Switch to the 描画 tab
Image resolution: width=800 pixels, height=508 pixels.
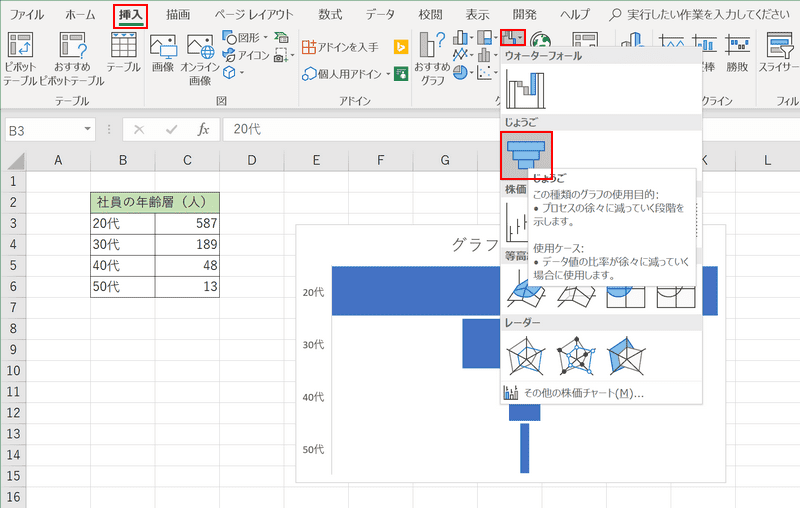(x=178, y=15)
